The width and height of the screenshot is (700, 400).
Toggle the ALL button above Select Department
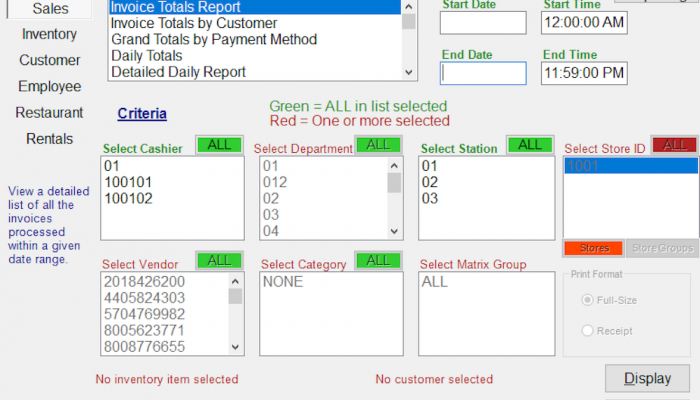tap(378, 145)
